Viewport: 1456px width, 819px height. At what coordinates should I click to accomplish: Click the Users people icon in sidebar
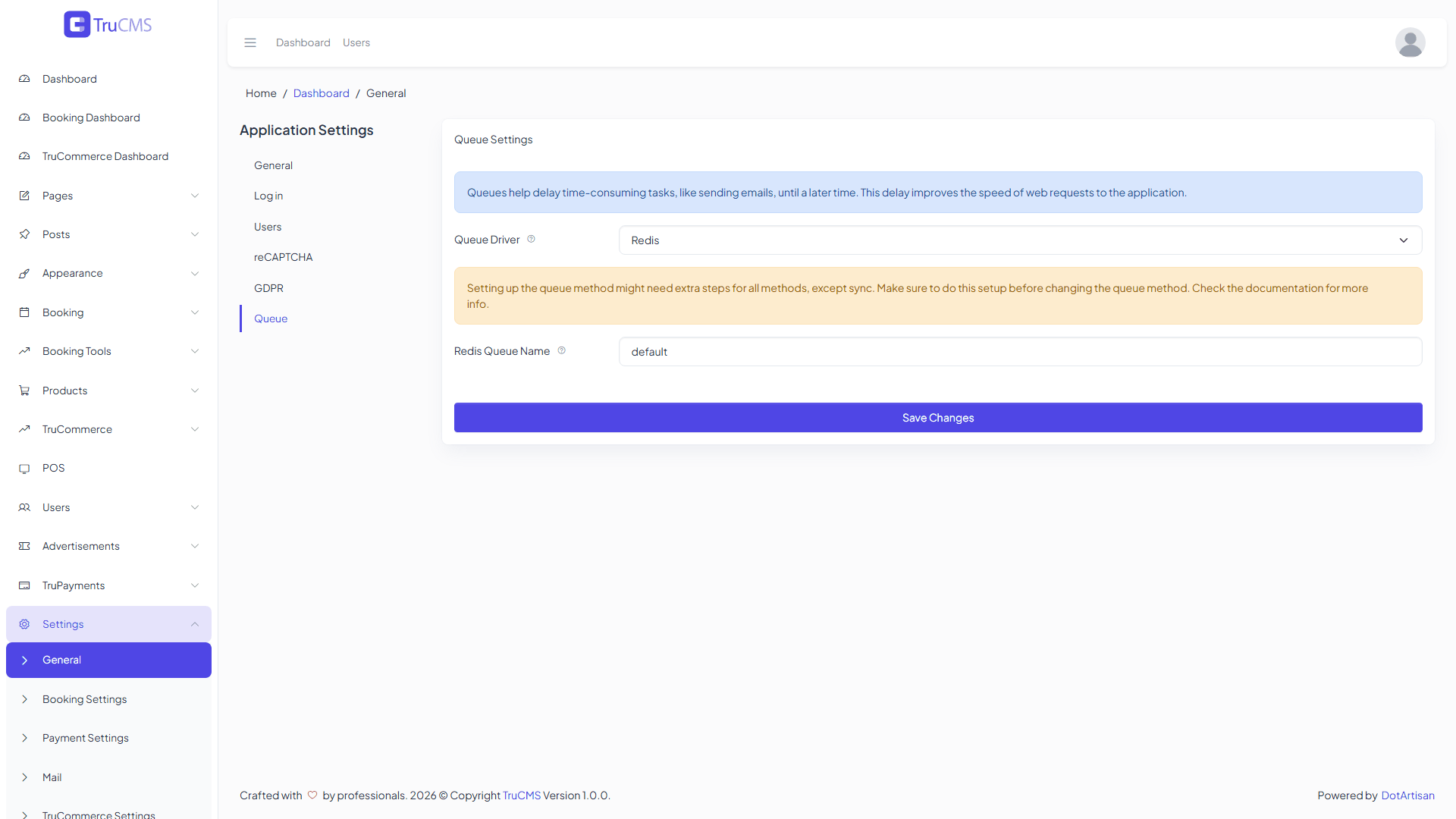coord(24,507)
